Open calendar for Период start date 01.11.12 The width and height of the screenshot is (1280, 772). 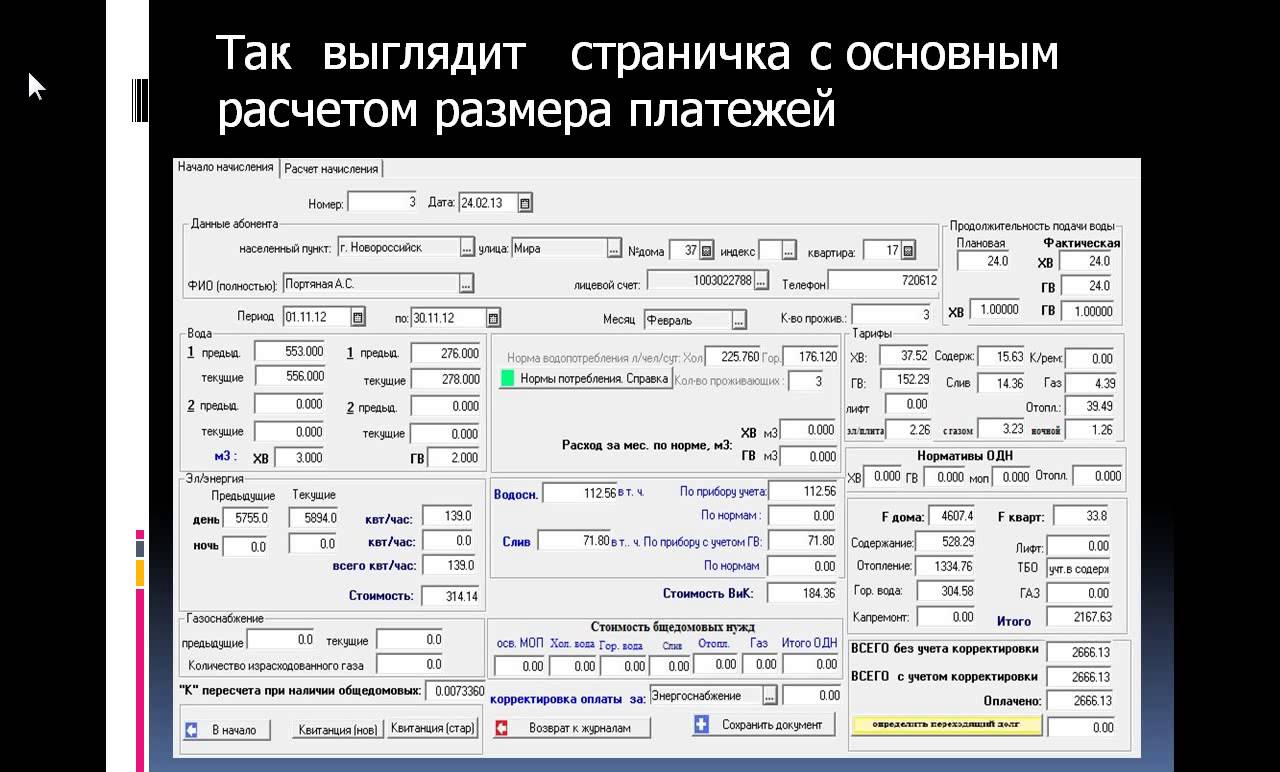point(358,318)
